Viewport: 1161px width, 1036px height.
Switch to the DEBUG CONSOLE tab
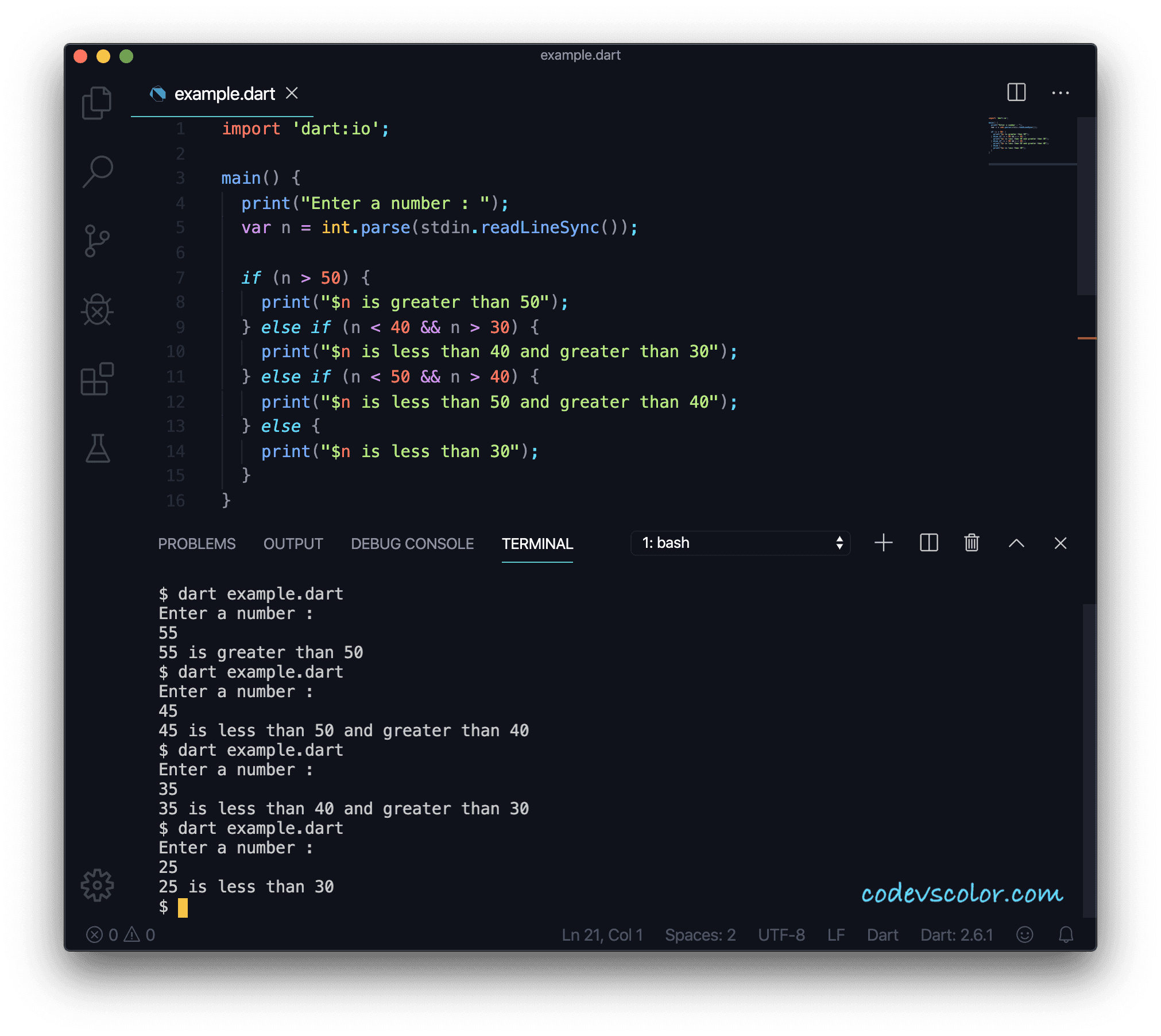pos(412,544)
